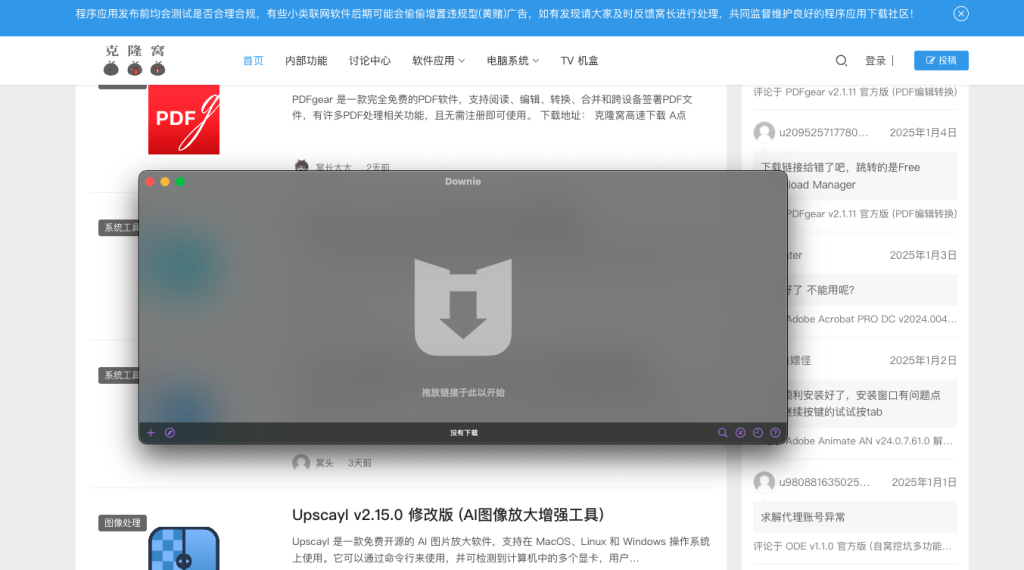Click the 3天前 post time
This screenshot has width=1024, height=570.
(x=360, y=463)
